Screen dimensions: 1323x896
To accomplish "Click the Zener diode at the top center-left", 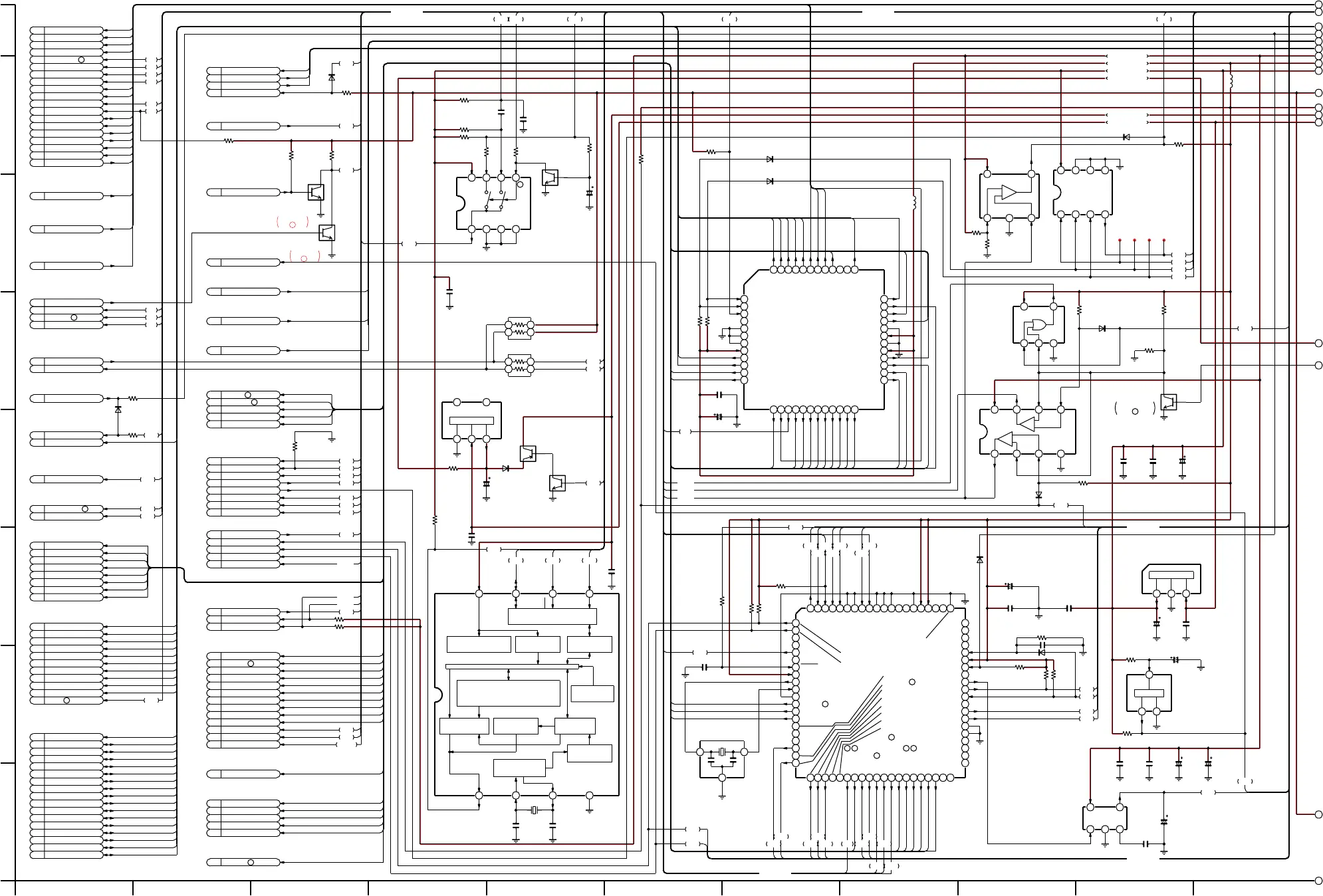I will click(x=332, y=77).
